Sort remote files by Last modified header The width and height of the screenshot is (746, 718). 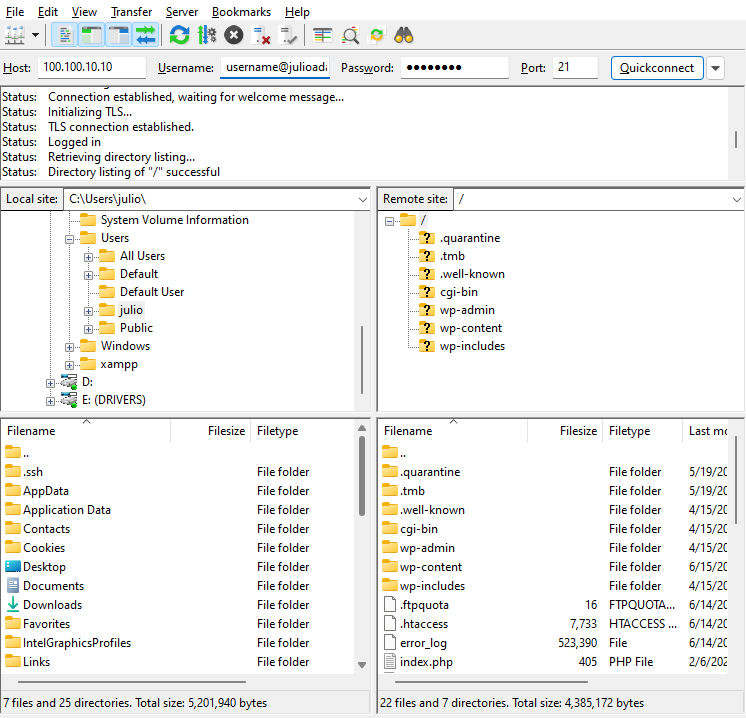(x=707, y=431)
